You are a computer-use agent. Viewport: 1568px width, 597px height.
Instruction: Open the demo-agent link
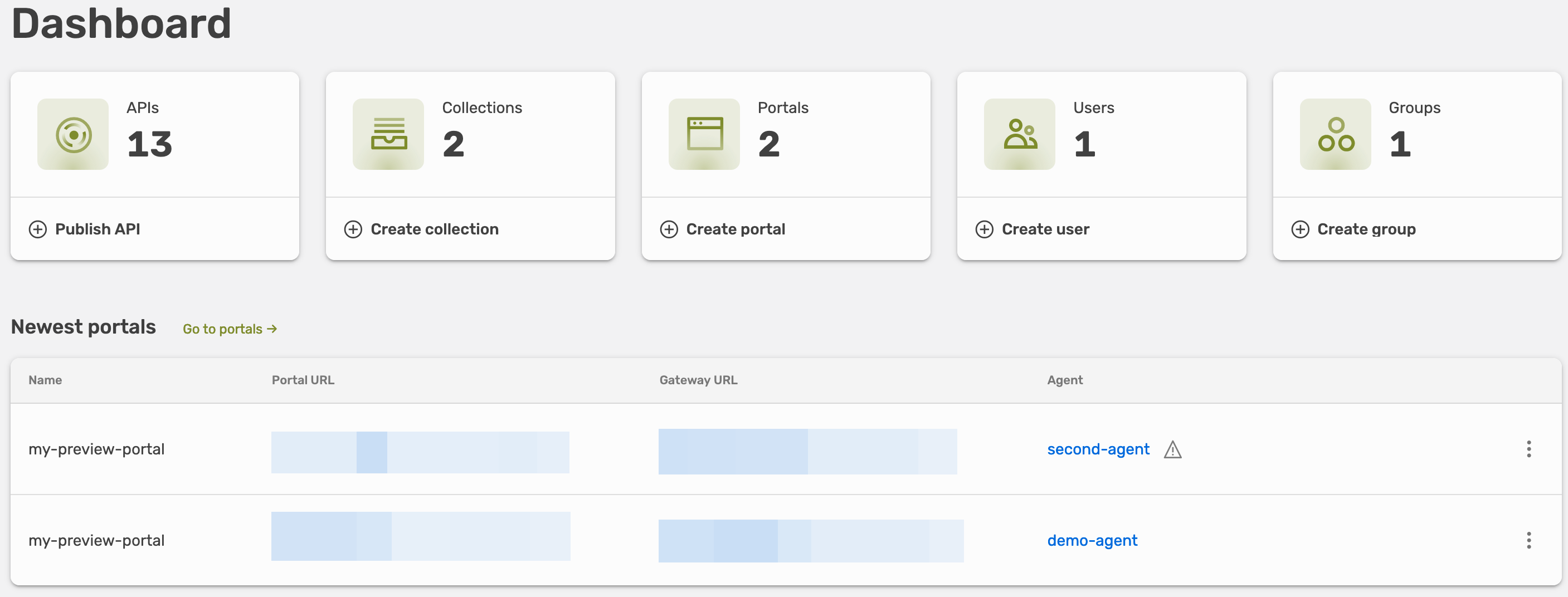pos(1092,540)
